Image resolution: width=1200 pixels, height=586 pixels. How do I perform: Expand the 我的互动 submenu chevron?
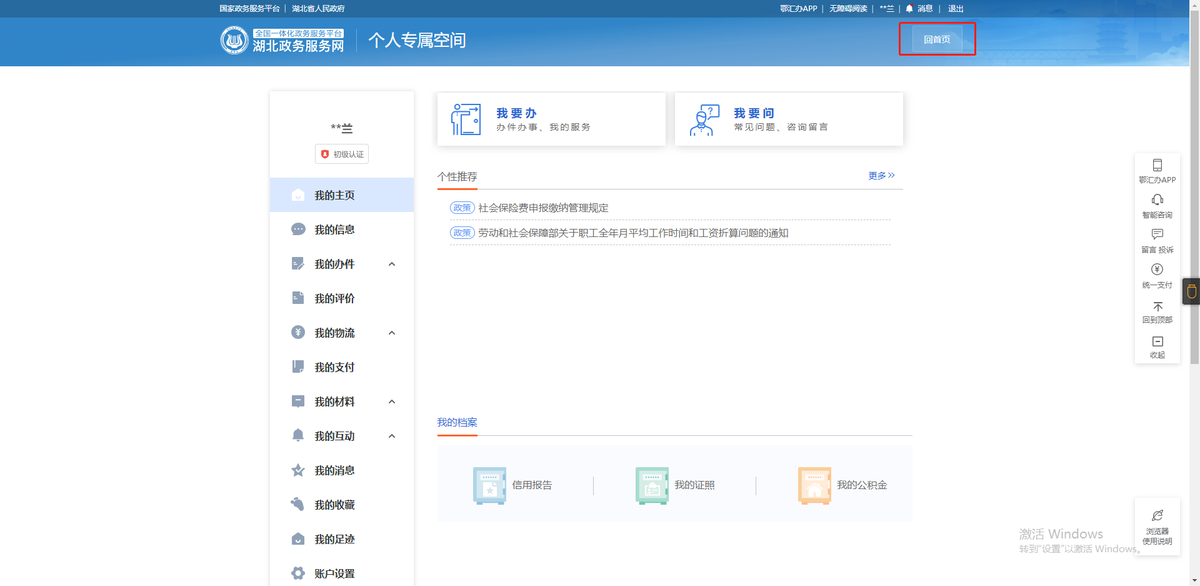pos(392,436)
